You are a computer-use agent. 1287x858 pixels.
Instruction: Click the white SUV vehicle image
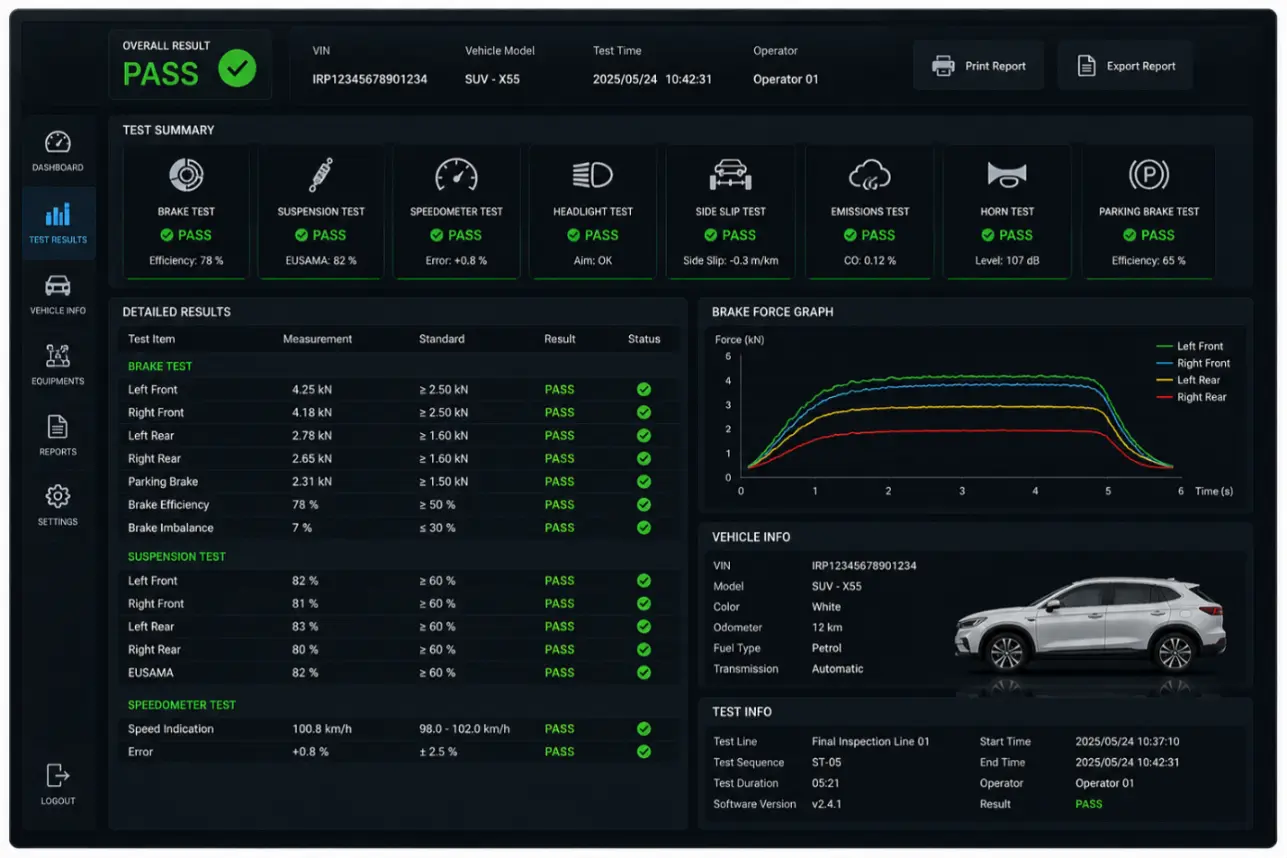click(1089, 625)
